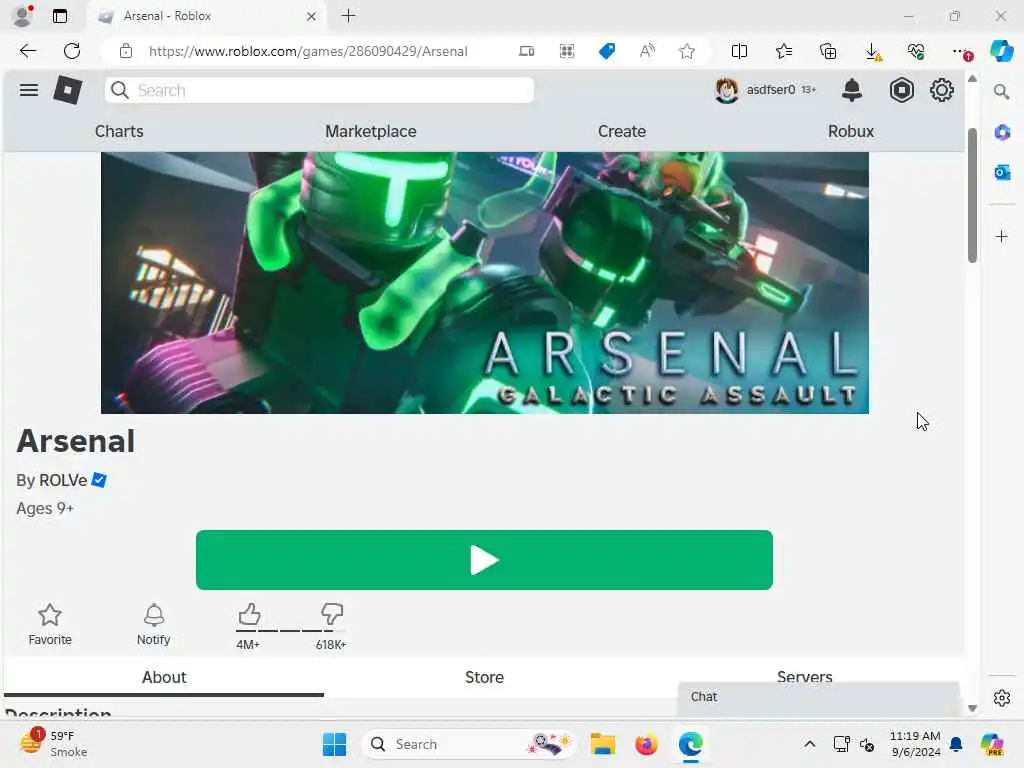The image size is (1024, 768).
Task: Open the Roblox hamburger navigation menu
Action: click(x=29, y=90)
